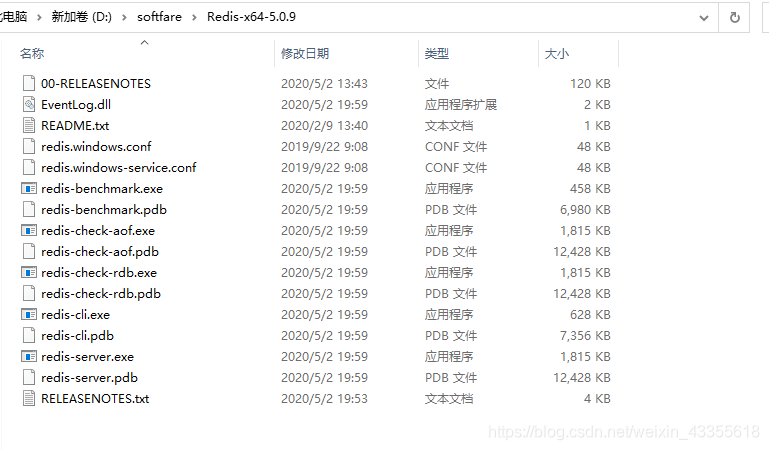Click the 2 KB size value
This screenshot has height=450, width=769.
[x=597, y=105]
